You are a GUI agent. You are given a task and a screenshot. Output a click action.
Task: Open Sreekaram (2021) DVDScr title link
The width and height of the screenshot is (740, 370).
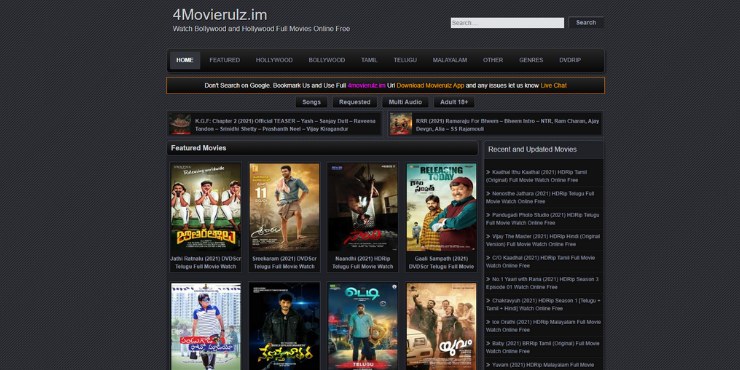coord(284,263)
